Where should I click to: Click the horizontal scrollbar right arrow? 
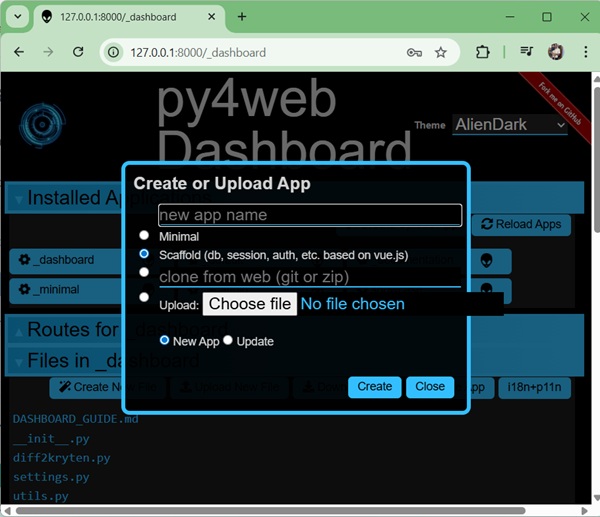click(584, 511)
